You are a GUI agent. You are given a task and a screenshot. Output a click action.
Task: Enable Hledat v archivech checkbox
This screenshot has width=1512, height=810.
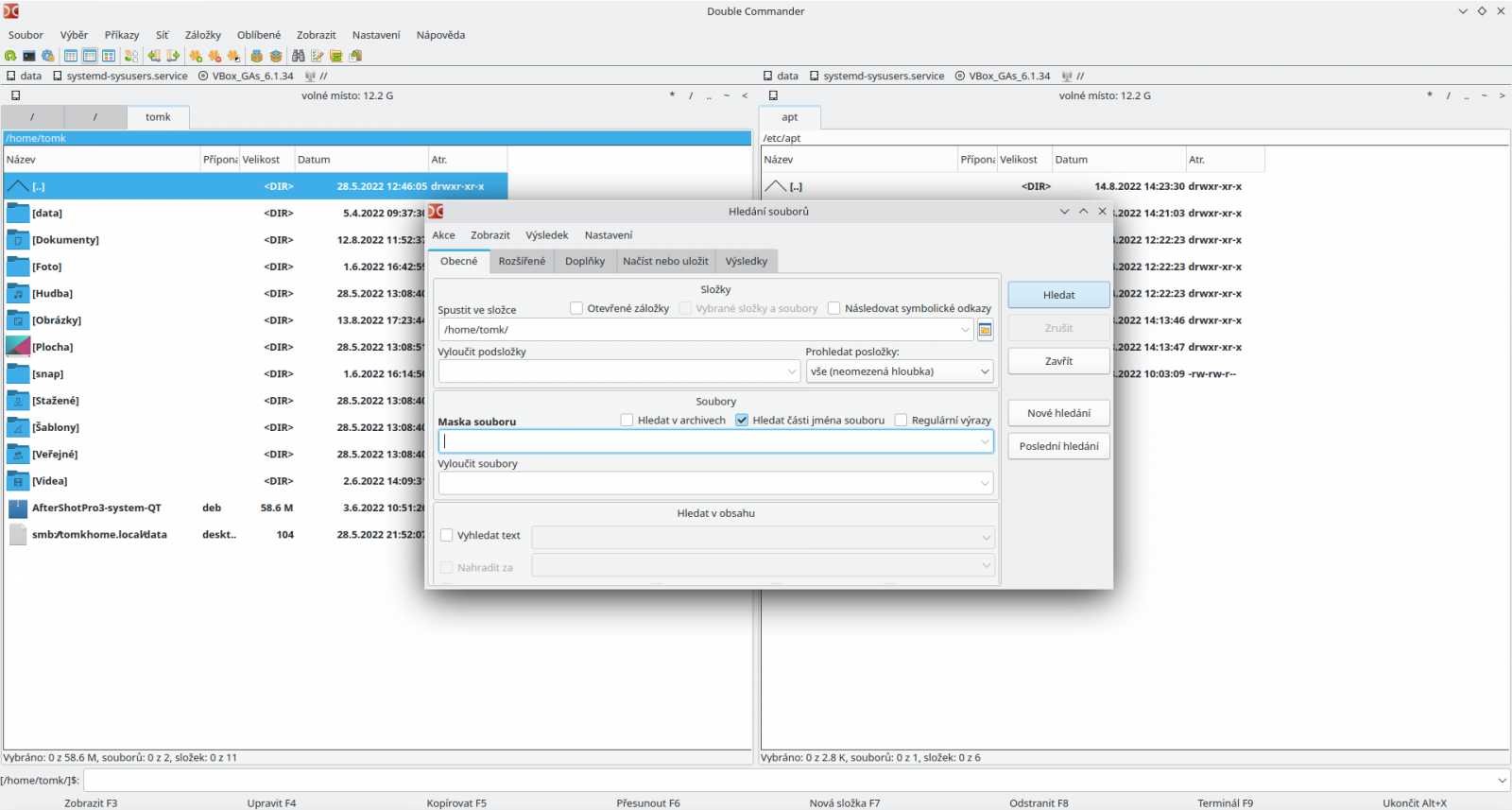pos(627,421)
